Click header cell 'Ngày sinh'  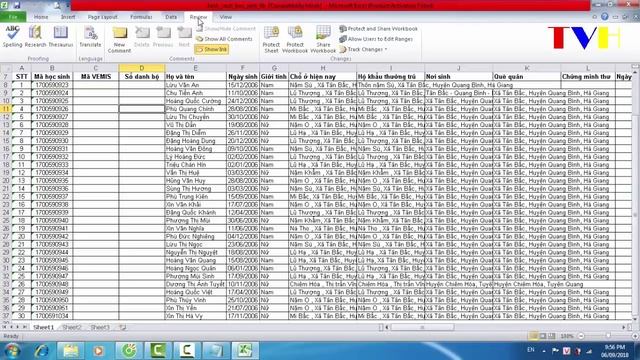pyautogui.click(x=242, y=76)
